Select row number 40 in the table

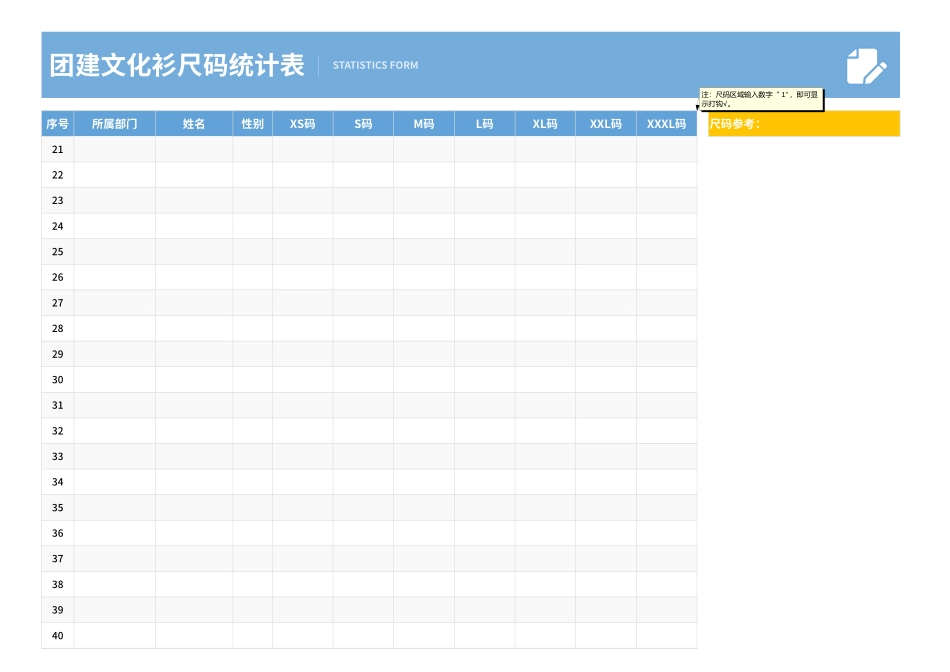[x=57, y=634]
